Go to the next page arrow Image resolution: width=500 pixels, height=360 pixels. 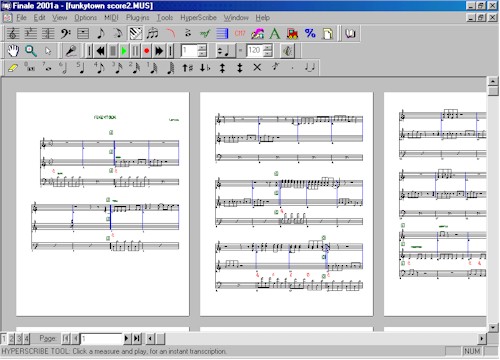(x=126, y=339)
